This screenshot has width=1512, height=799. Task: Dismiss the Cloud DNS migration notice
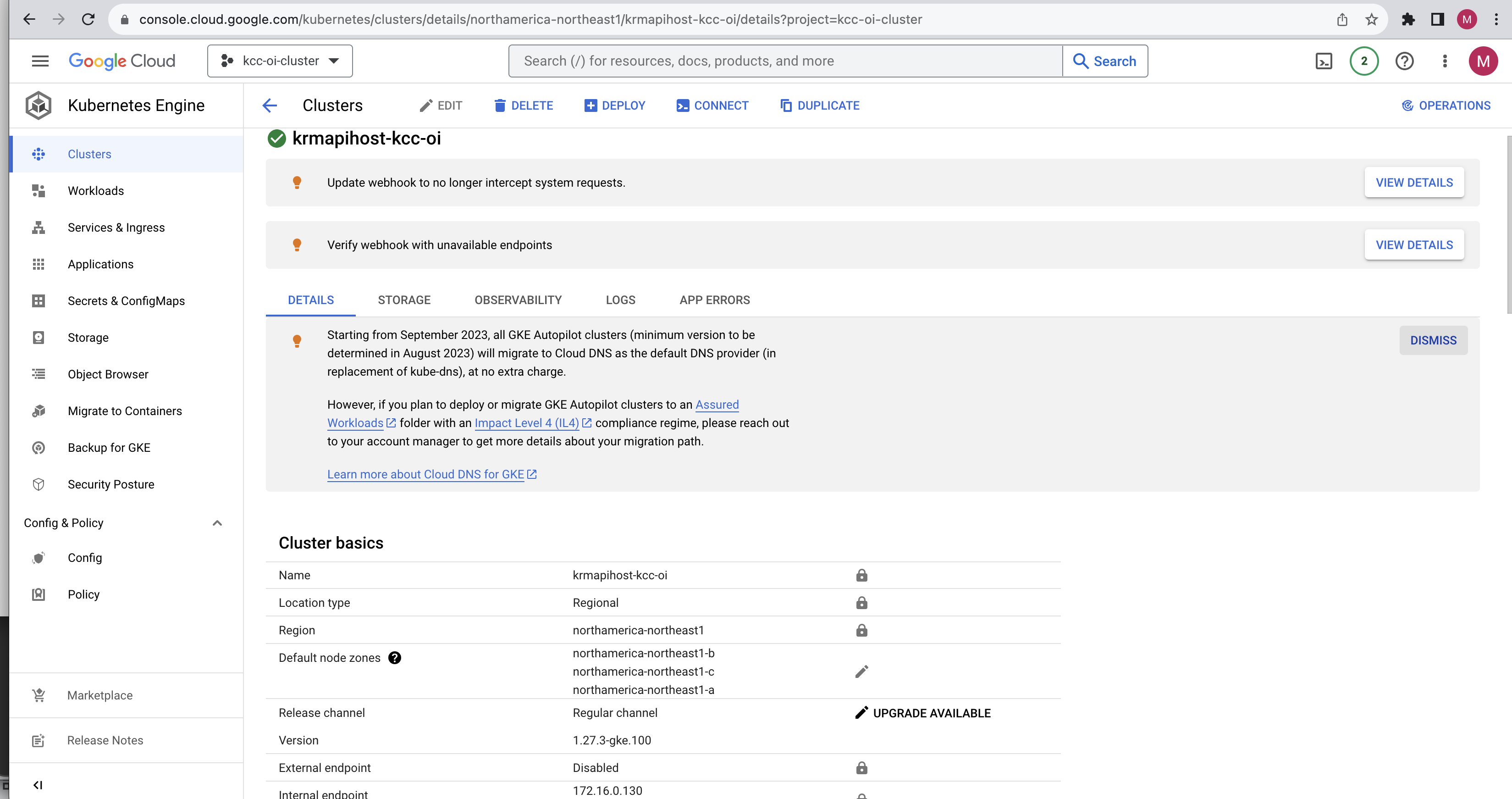[1433, 340]
